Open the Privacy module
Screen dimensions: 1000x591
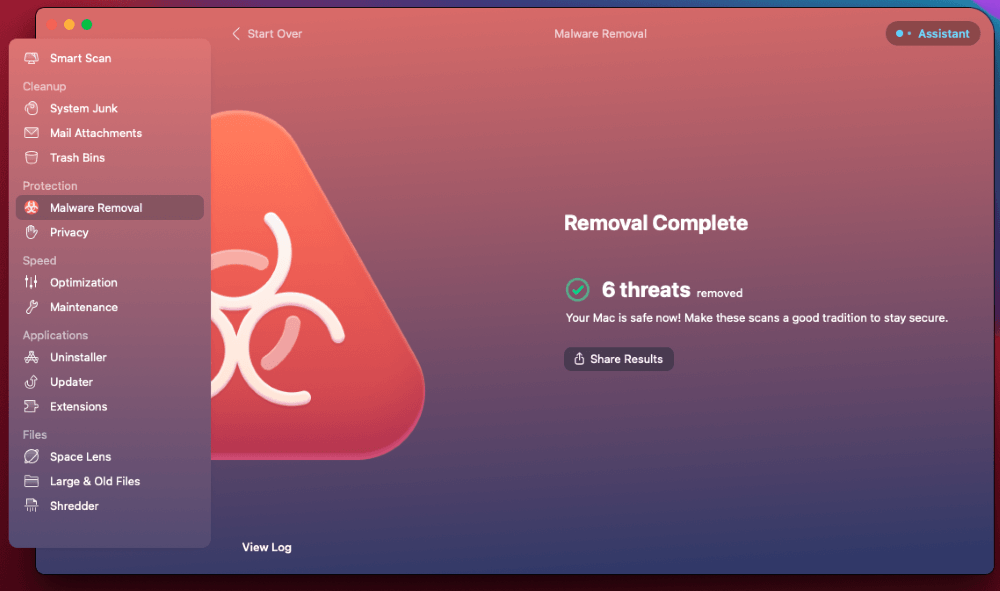click(x=110, y=232)
